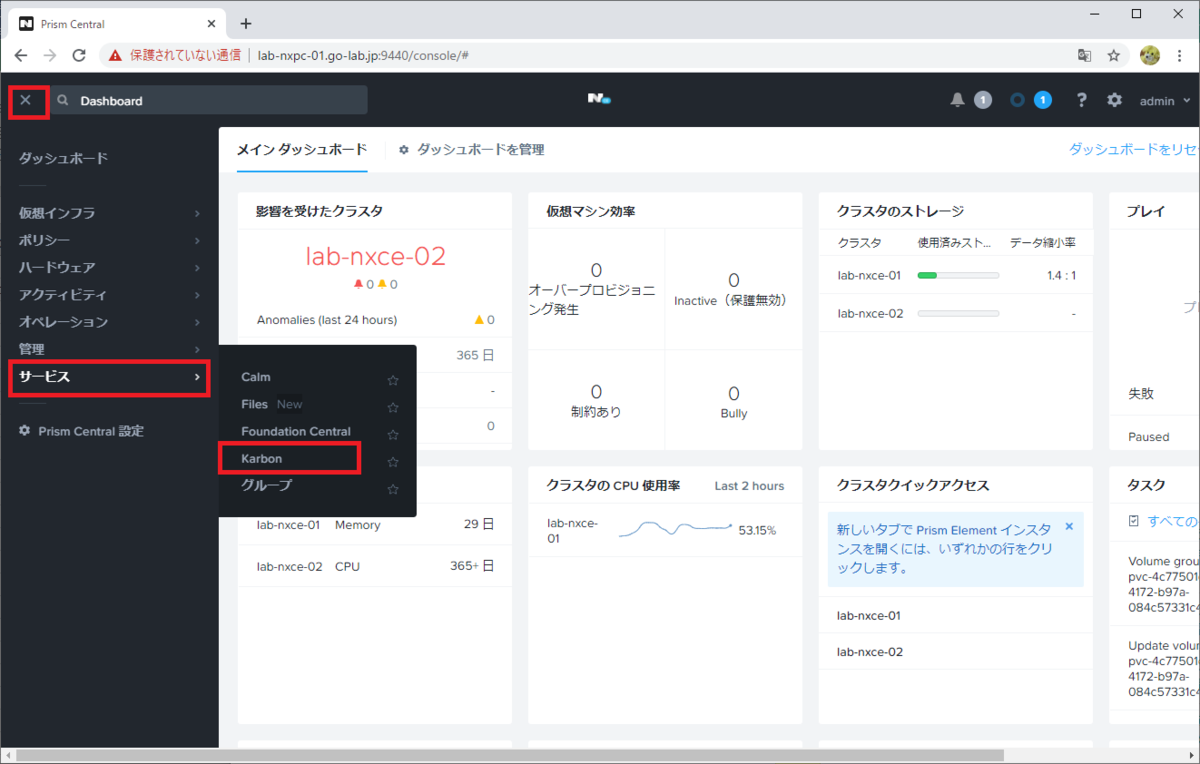Open ダッシュボード in sidebar
Screen dimensions: 1200x764
(63, 158)
